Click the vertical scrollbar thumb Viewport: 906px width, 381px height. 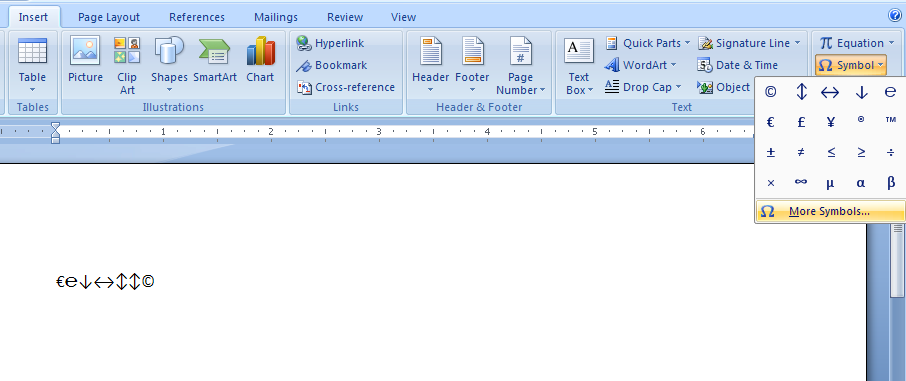coord(897,260)
